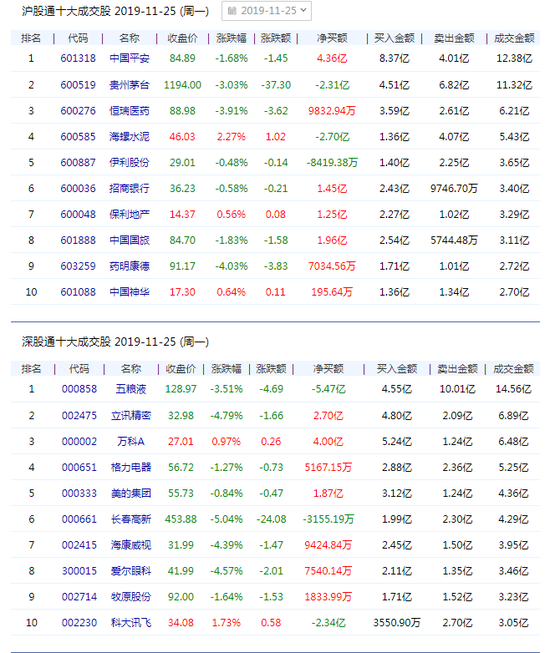This screenshot has width=550, height=653.
Task: Click 长春高新 closing price 453.88
Action: pos(181,519)
